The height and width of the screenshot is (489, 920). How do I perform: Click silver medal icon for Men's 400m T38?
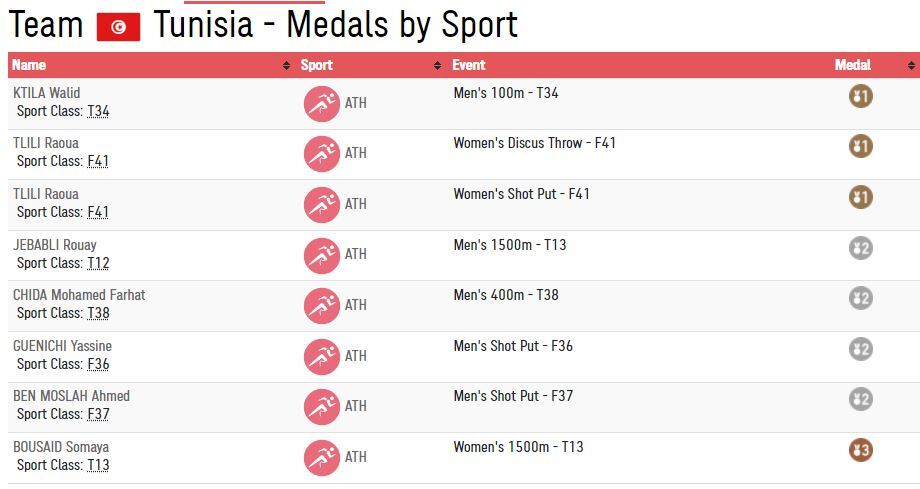click(860, 298)
